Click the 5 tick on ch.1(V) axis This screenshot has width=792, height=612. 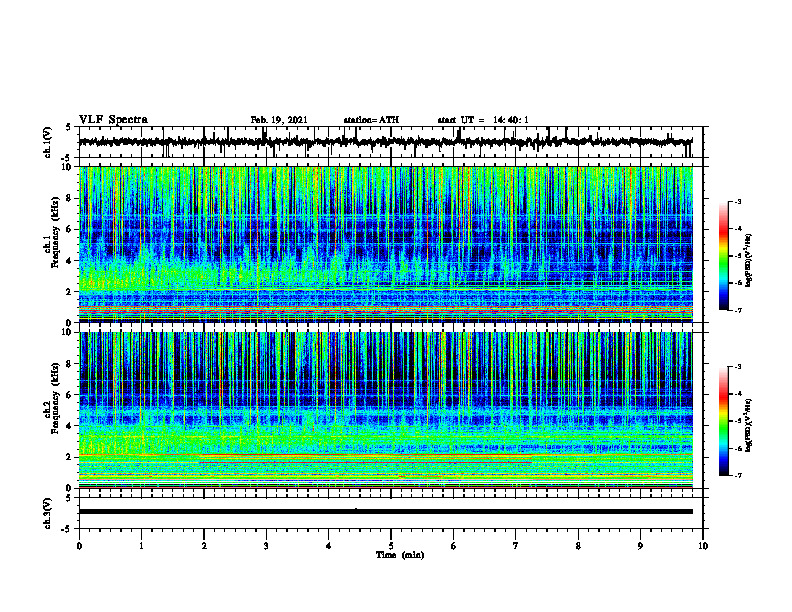(x=69, y=127)
